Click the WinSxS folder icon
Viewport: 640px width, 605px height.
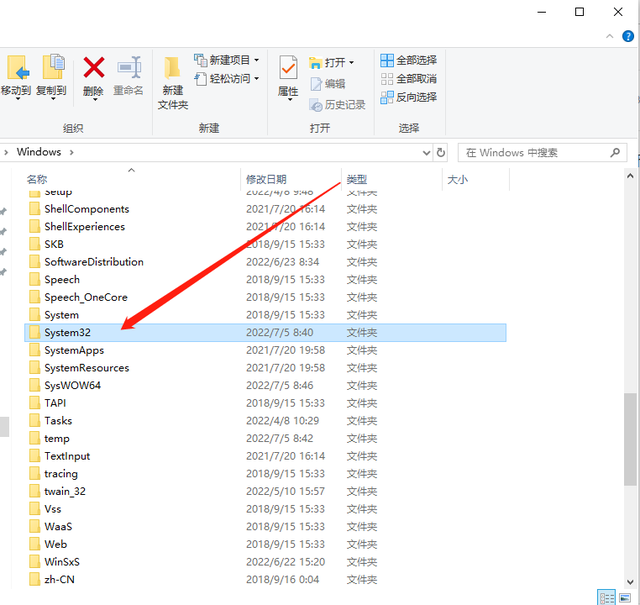coord(34,562)
